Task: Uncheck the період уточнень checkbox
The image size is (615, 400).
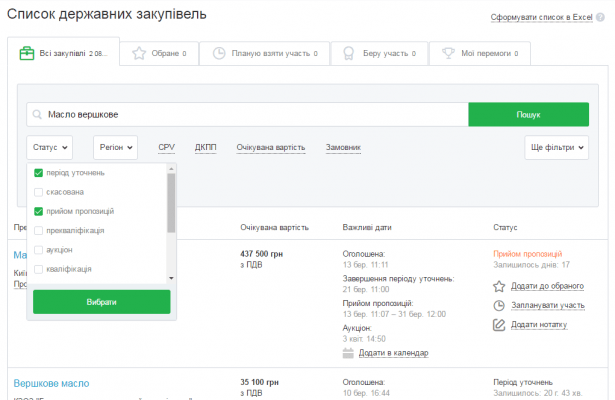Action: tap(38, 173)
